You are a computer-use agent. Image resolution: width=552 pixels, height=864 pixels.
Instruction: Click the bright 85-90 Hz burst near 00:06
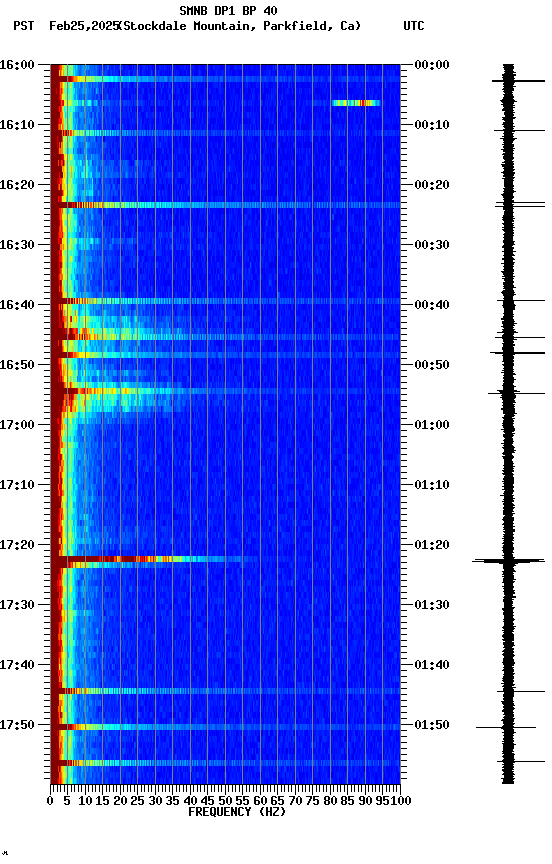tap(356, 103)
